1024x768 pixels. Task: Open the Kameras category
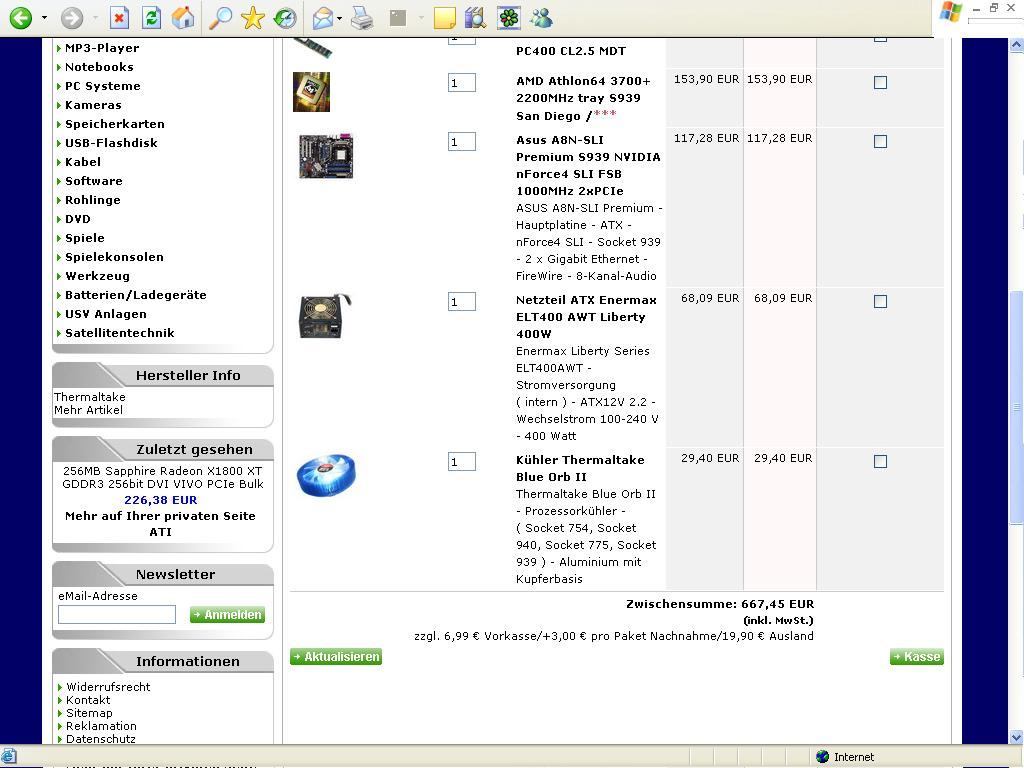pyautogui.click(x=93, y=104)
